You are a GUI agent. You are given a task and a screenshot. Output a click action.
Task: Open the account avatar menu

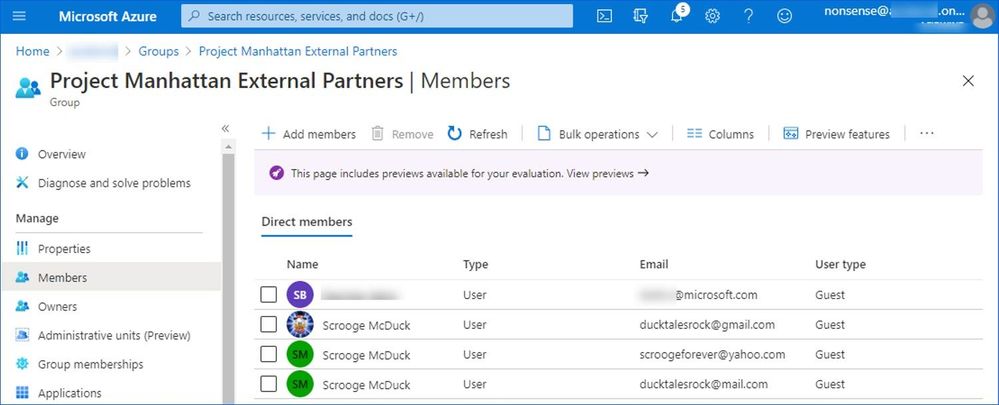pos(982,16)
